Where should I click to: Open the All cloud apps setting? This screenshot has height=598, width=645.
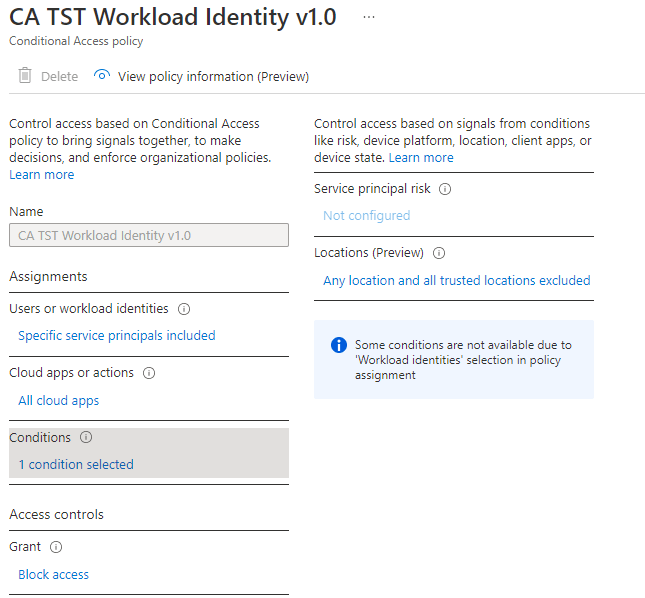tap(58, 401)
